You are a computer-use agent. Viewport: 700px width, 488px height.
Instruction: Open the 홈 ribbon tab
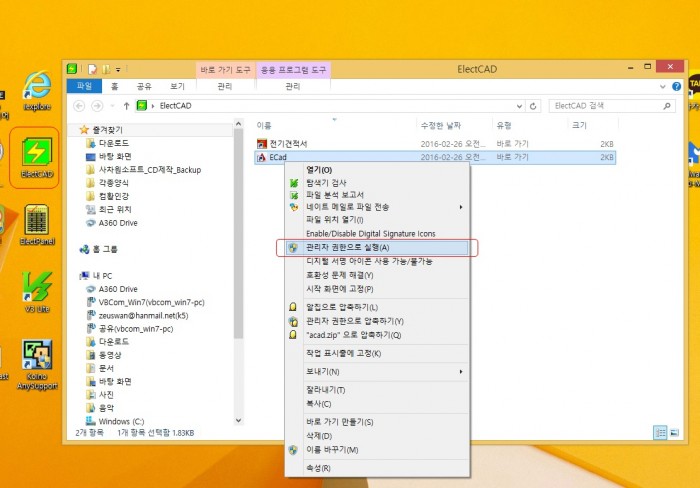[115, 86]
